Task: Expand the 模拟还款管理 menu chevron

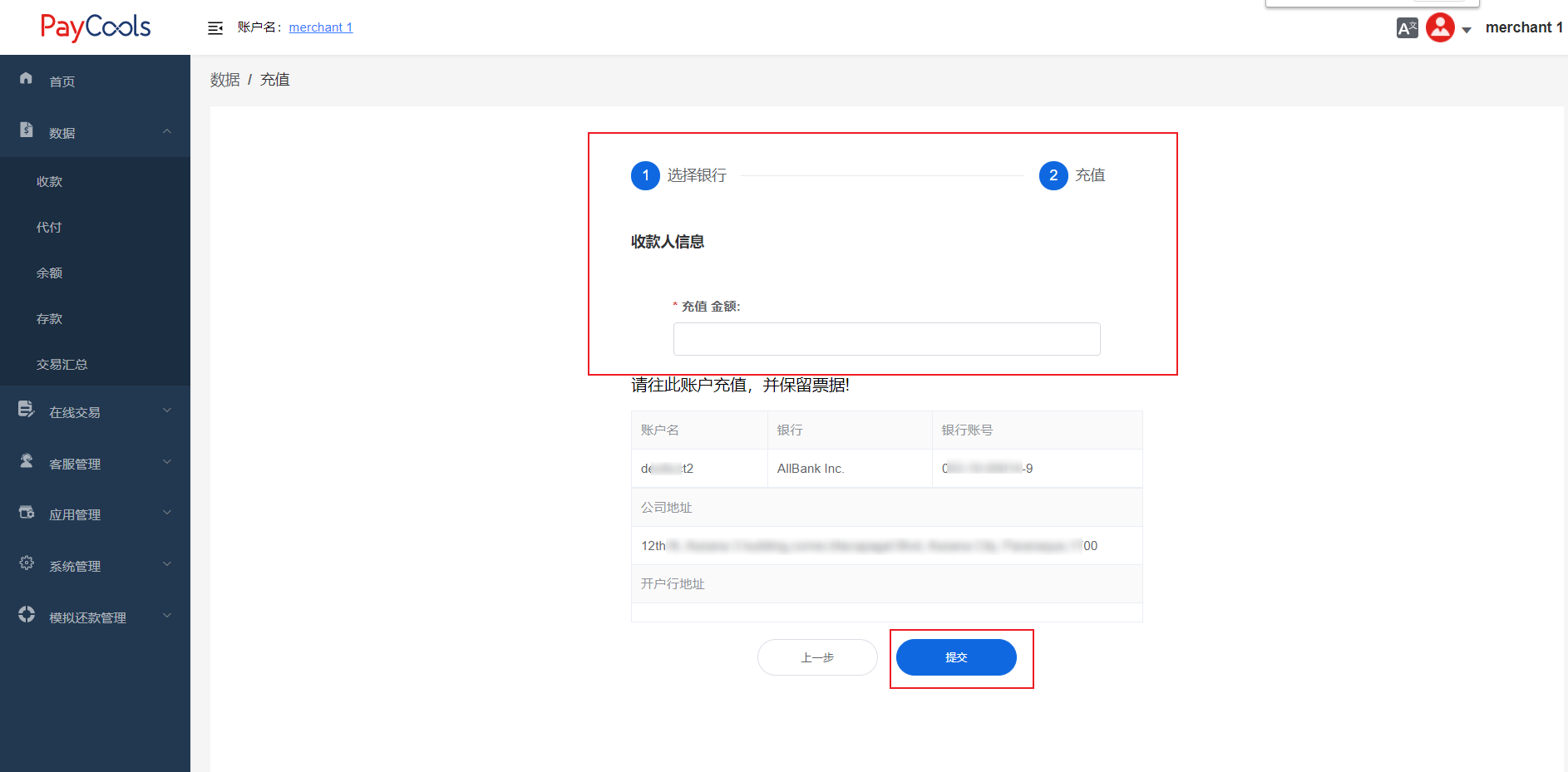Action: [167, 616]
